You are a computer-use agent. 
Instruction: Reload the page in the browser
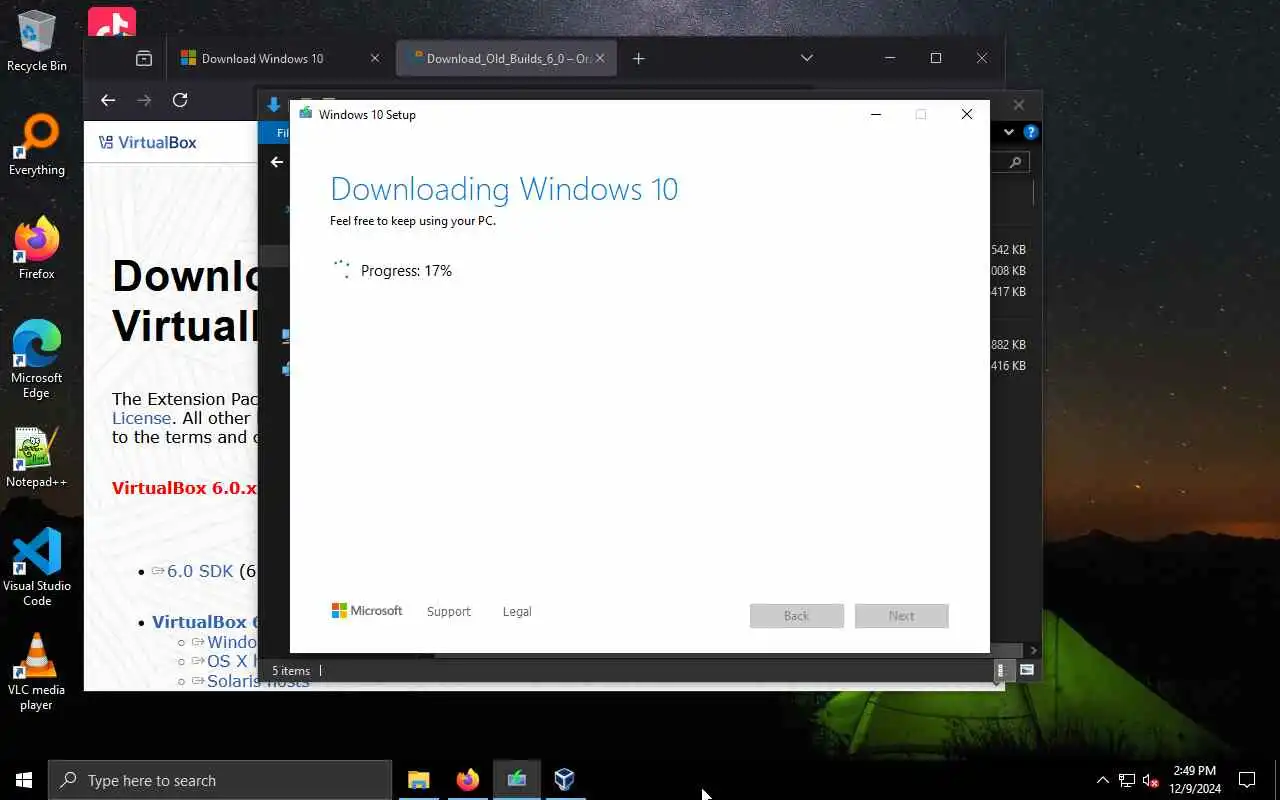[x=180, y=100]
